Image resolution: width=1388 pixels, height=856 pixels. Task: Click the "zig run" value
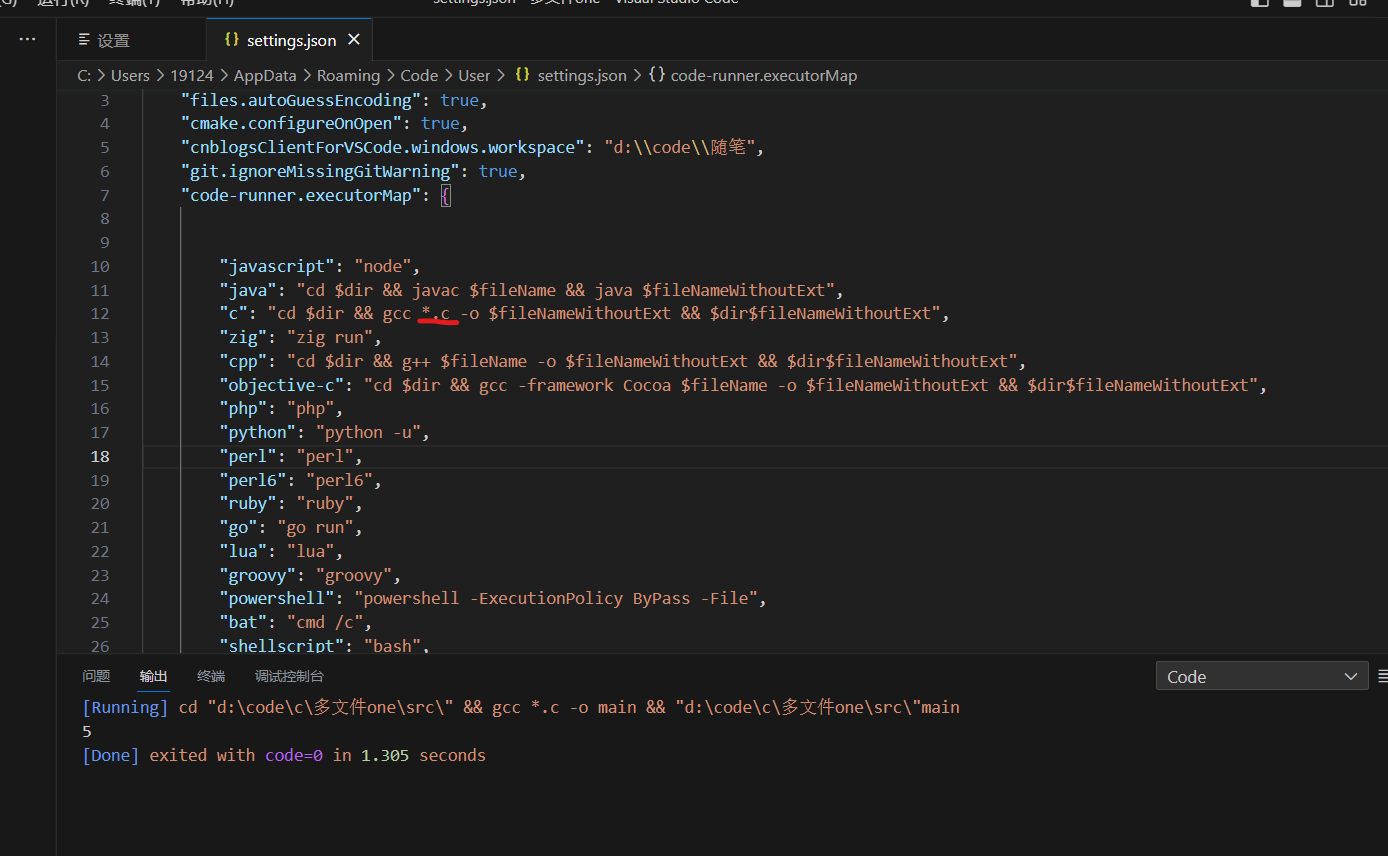330,338
